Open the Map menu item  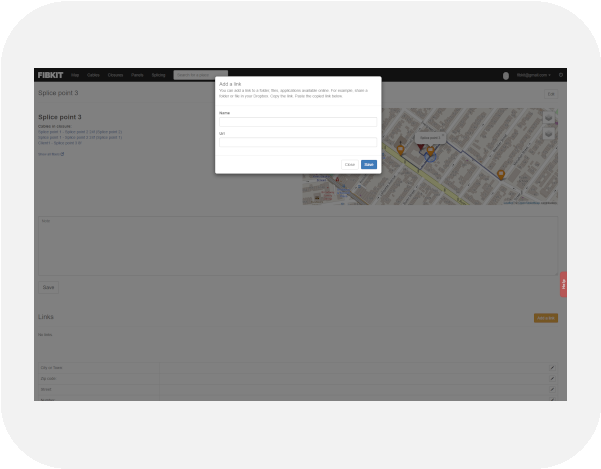(75, 75)
